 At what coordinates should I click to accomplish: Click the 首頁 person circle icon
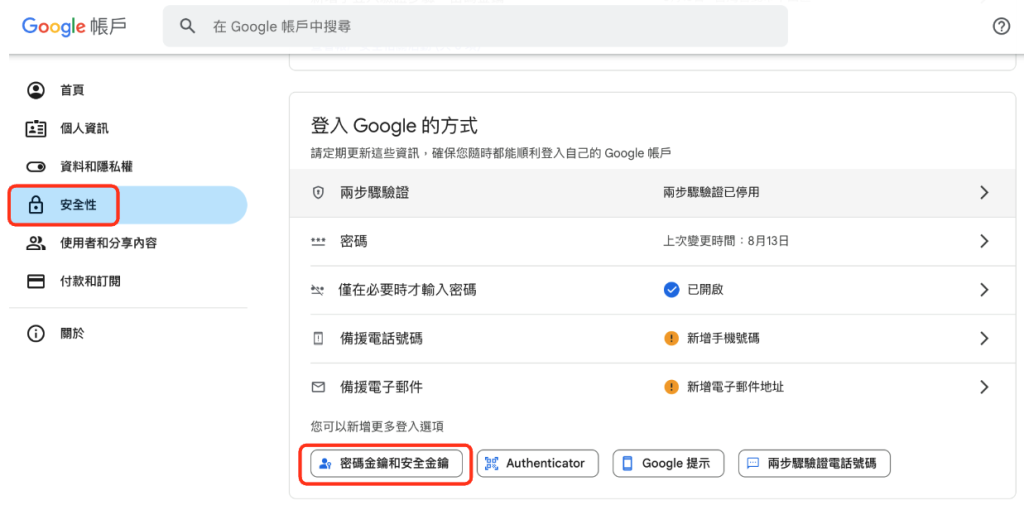tap(35, 90)
